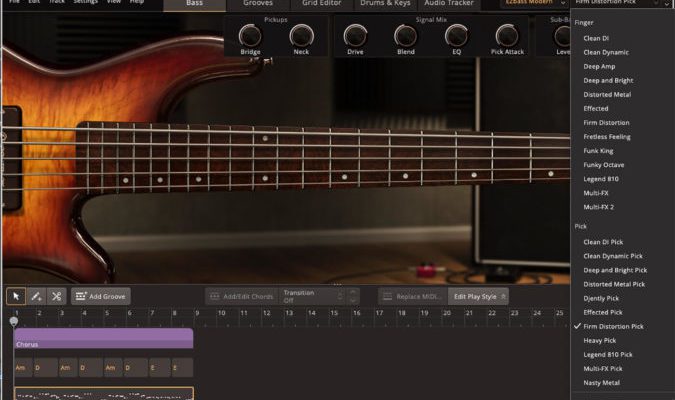The height and width of the screenshot is (400, 675).
Task: Select the scissors split tool
Action: (x=56, y=296)
